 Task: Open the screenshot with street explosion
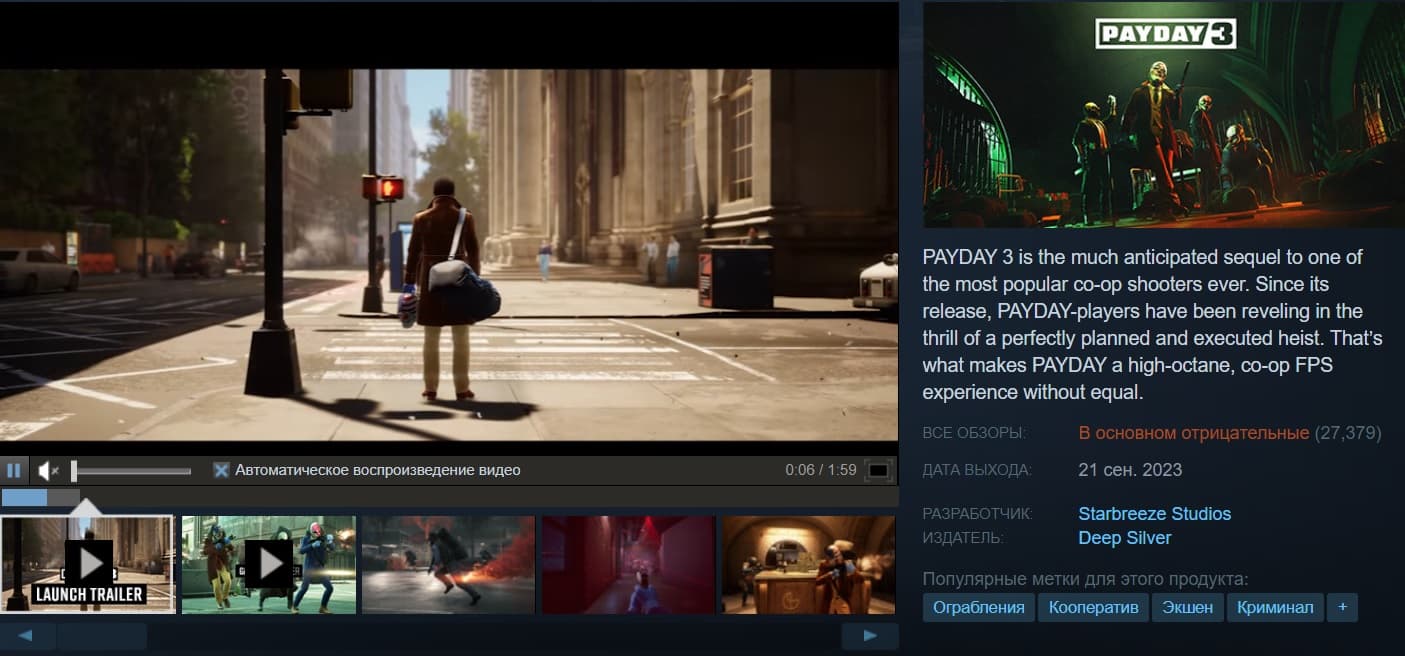pyautogui.click(x=448, y=565)
